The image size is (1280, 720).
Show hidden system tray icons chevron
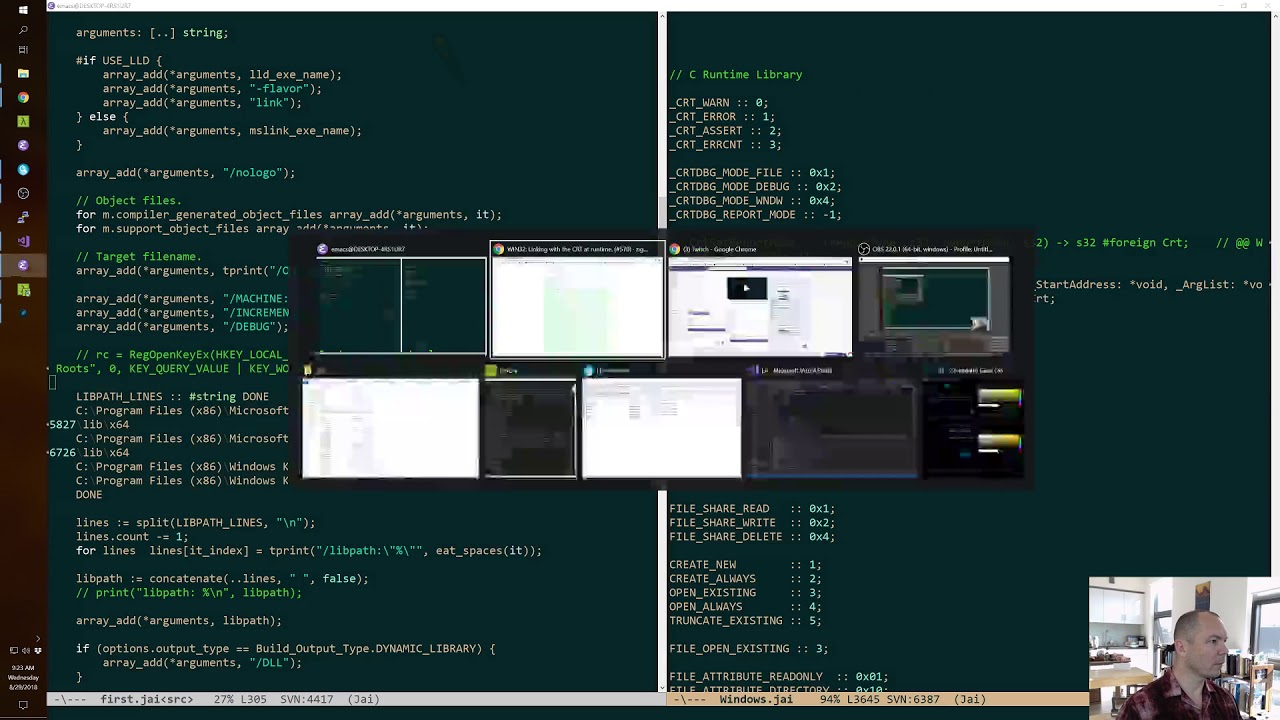coord(38,637)
